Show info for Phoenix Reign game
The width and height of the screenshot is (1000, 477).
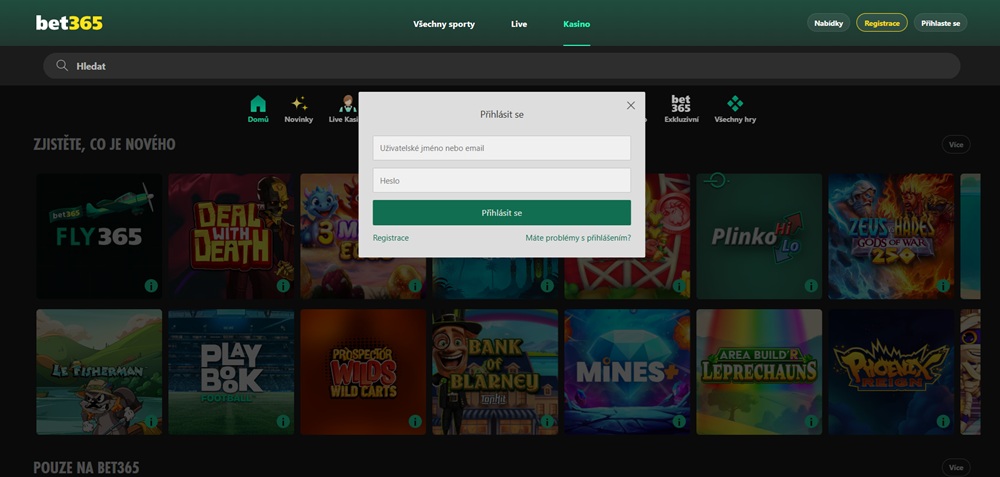[x=943, y=422]
